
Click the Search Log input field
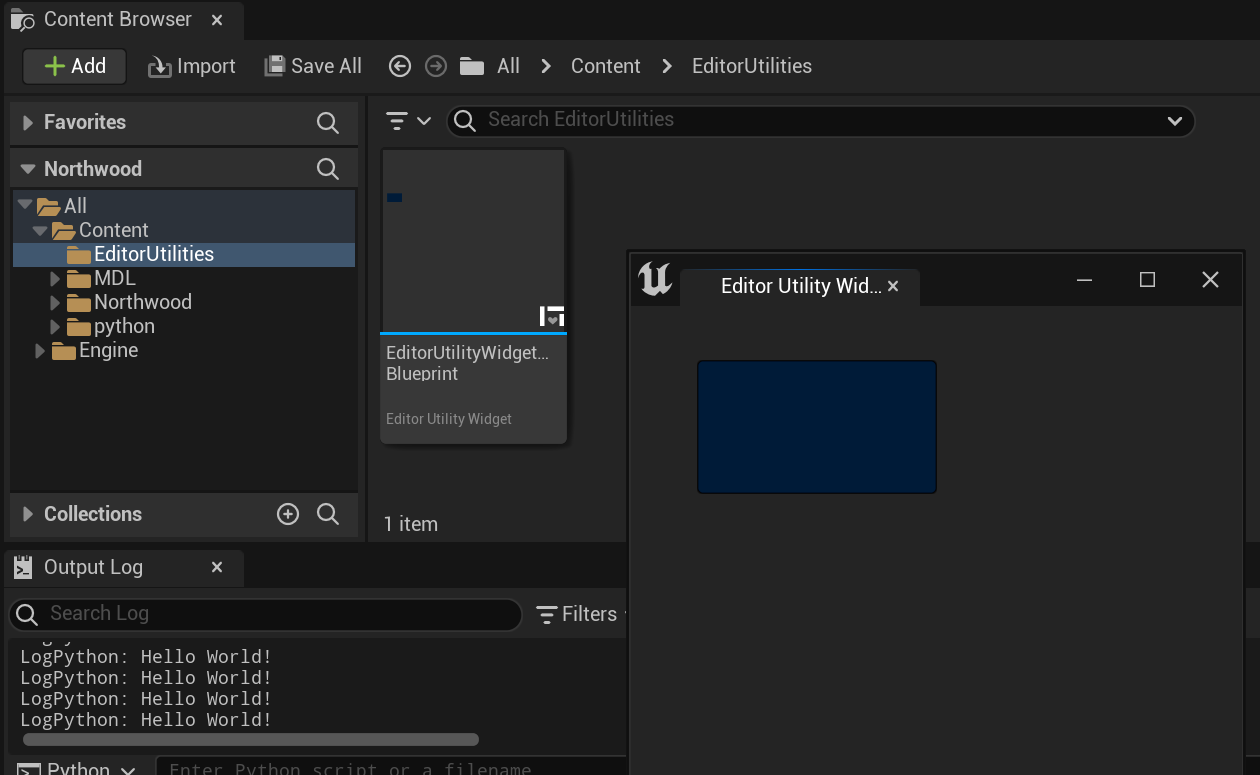[x=265, y=614]
